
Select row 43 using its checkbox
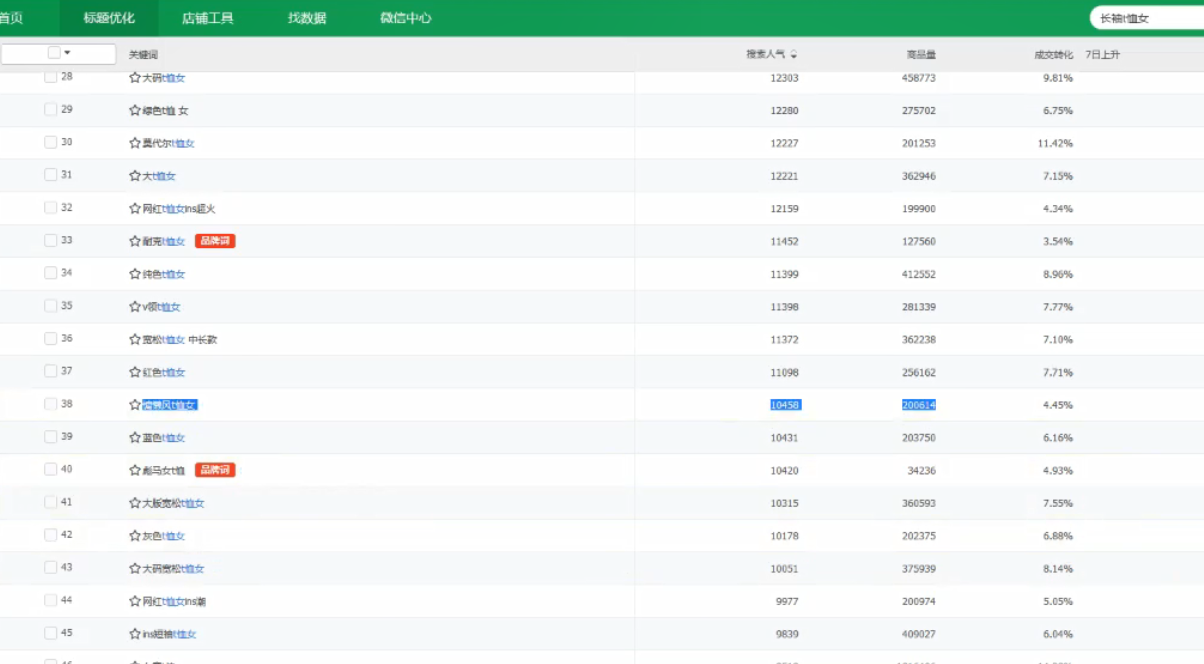tap(51, 567)
